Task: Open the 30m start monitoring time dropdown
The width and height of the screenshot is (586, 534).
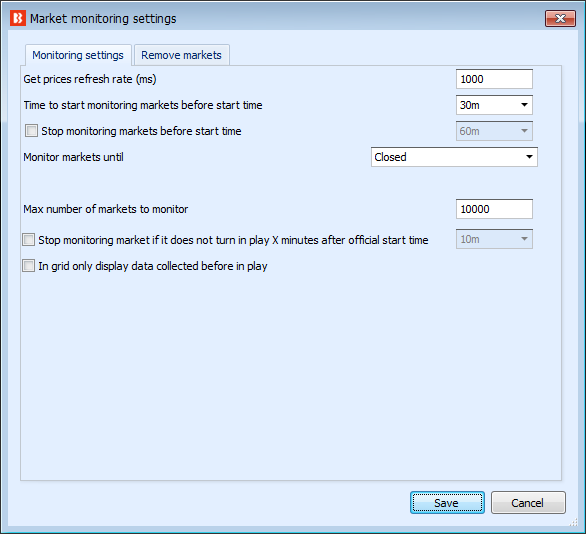Action: pos(494,105)
